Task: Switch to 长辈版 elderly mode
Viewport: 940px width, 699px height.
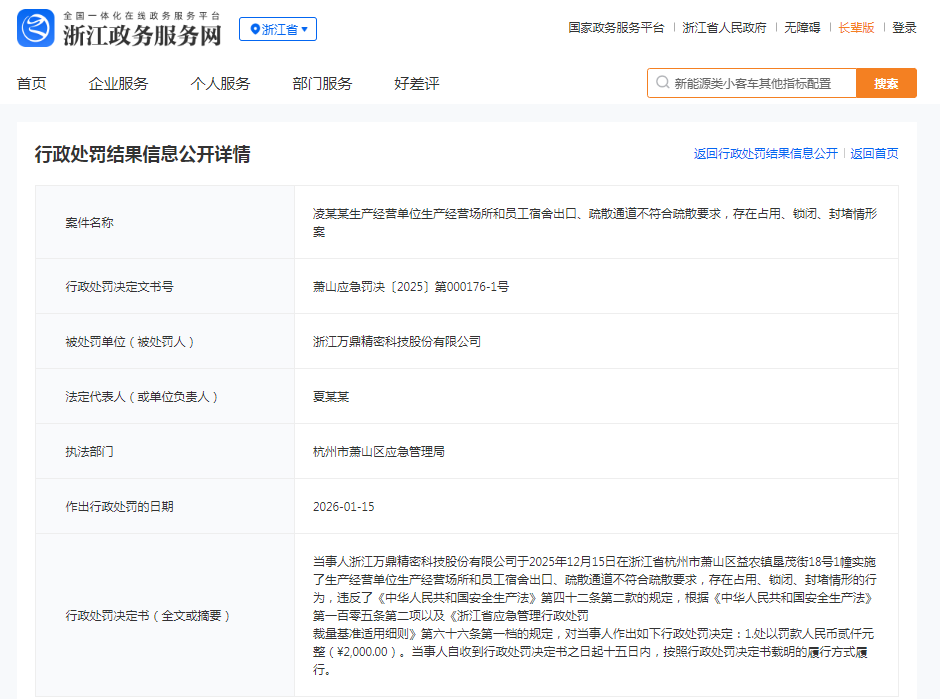Action: coord(852,28)
